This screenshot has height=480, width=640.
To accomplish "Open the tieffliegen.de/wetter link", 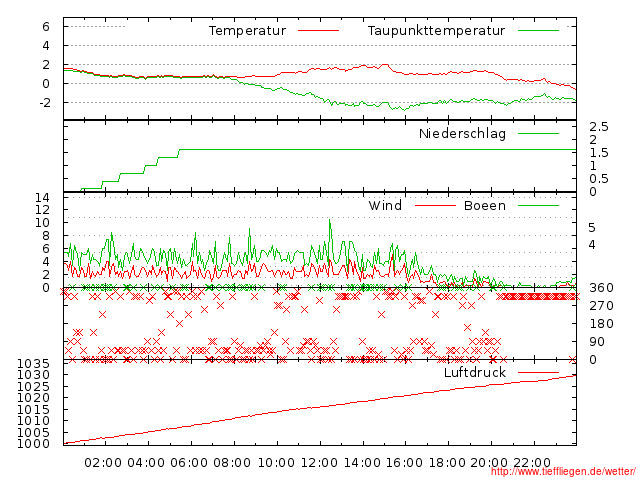I will [x=563, y=472].
